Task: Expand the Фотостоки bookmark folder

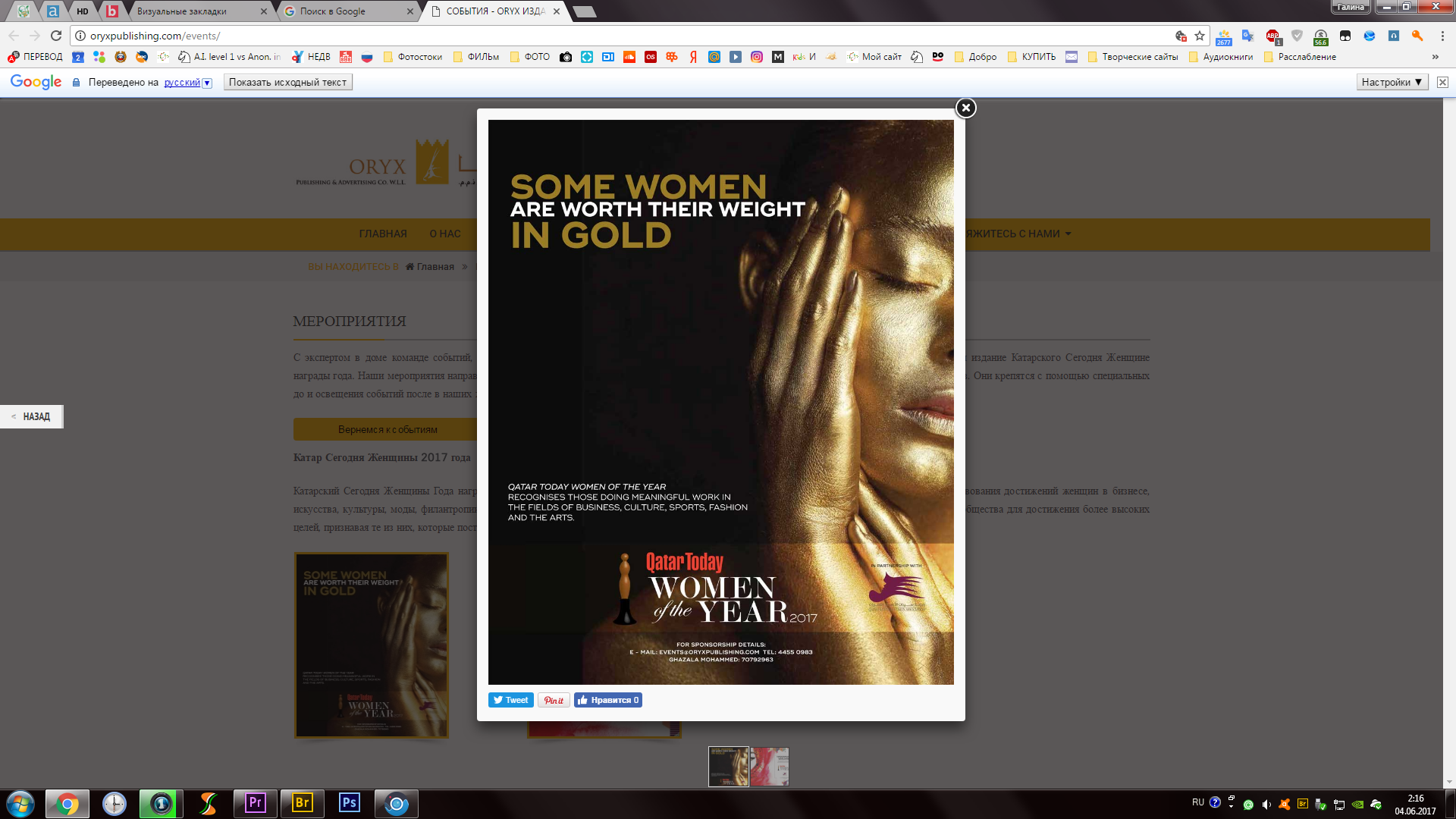Action: pos(413,57)
